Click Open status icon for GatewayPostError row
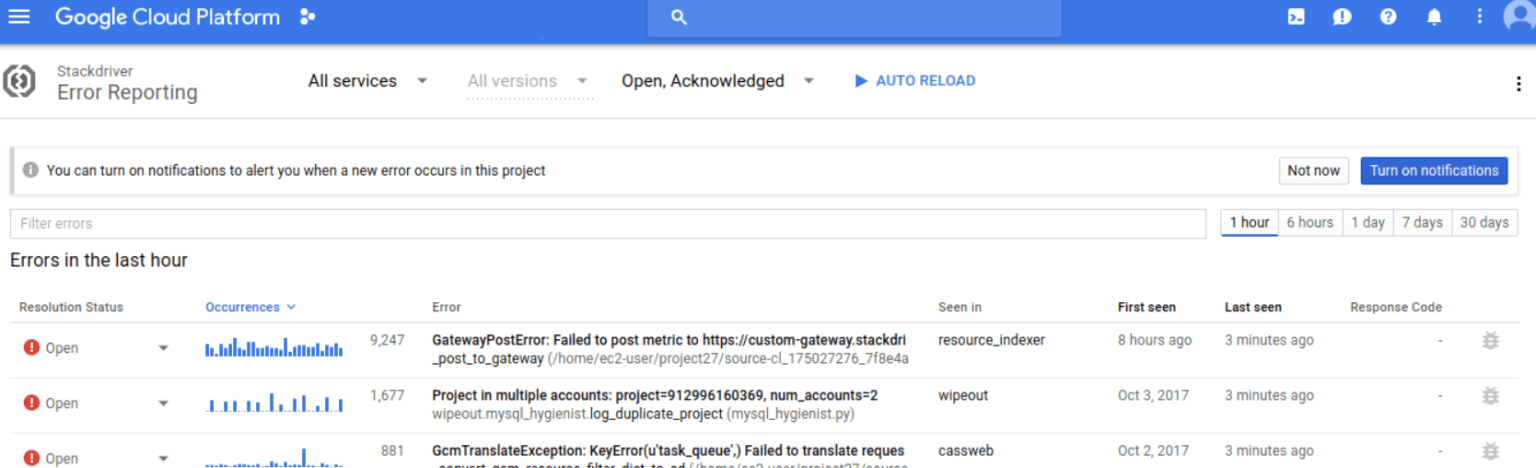This screenshot has height=468, width=1536. coord(31,347)
